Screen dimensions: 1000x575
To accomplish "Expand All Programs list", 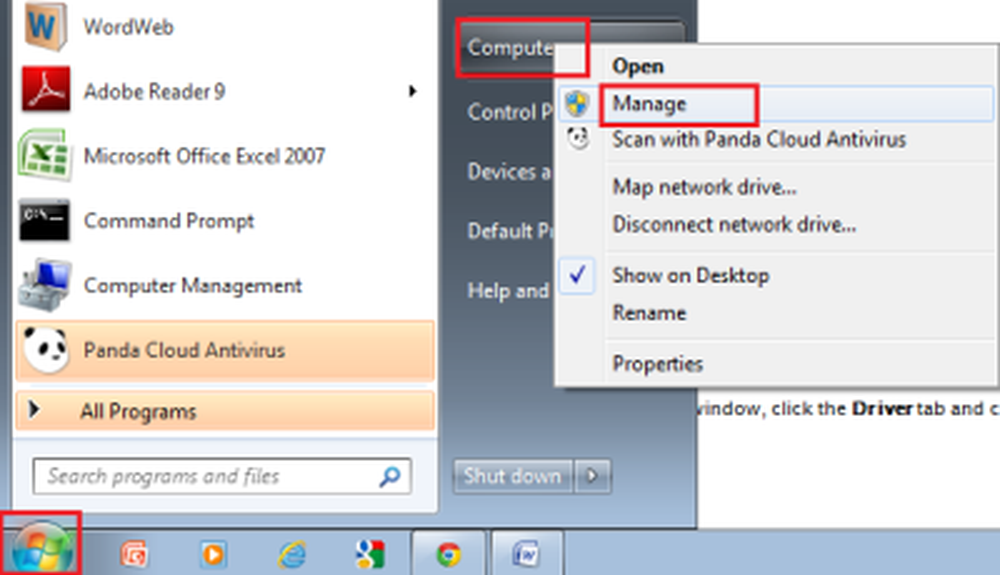I will point(225,411).
